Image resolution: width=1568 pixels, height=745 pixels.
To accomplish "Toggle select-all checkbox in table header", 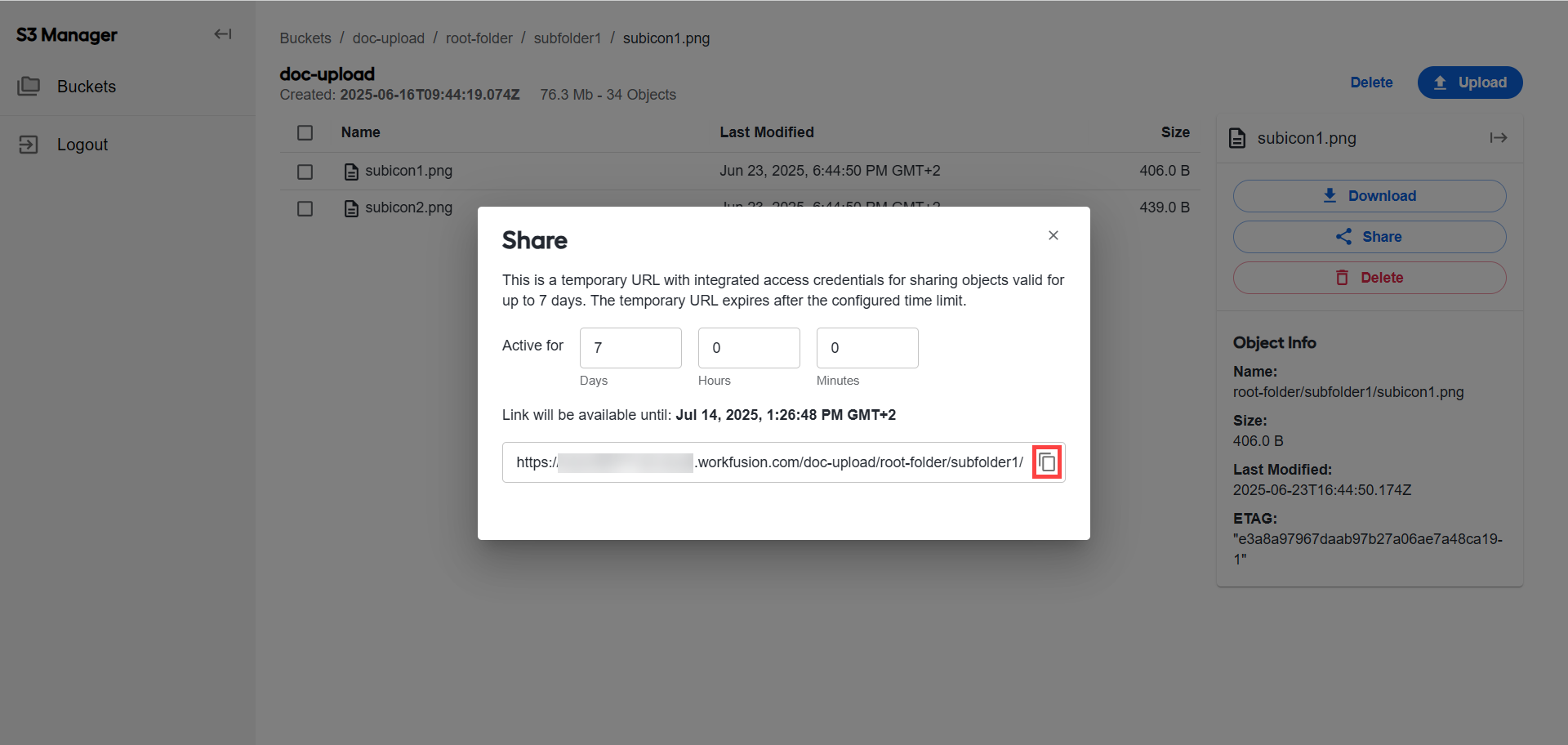I will 305,132.
